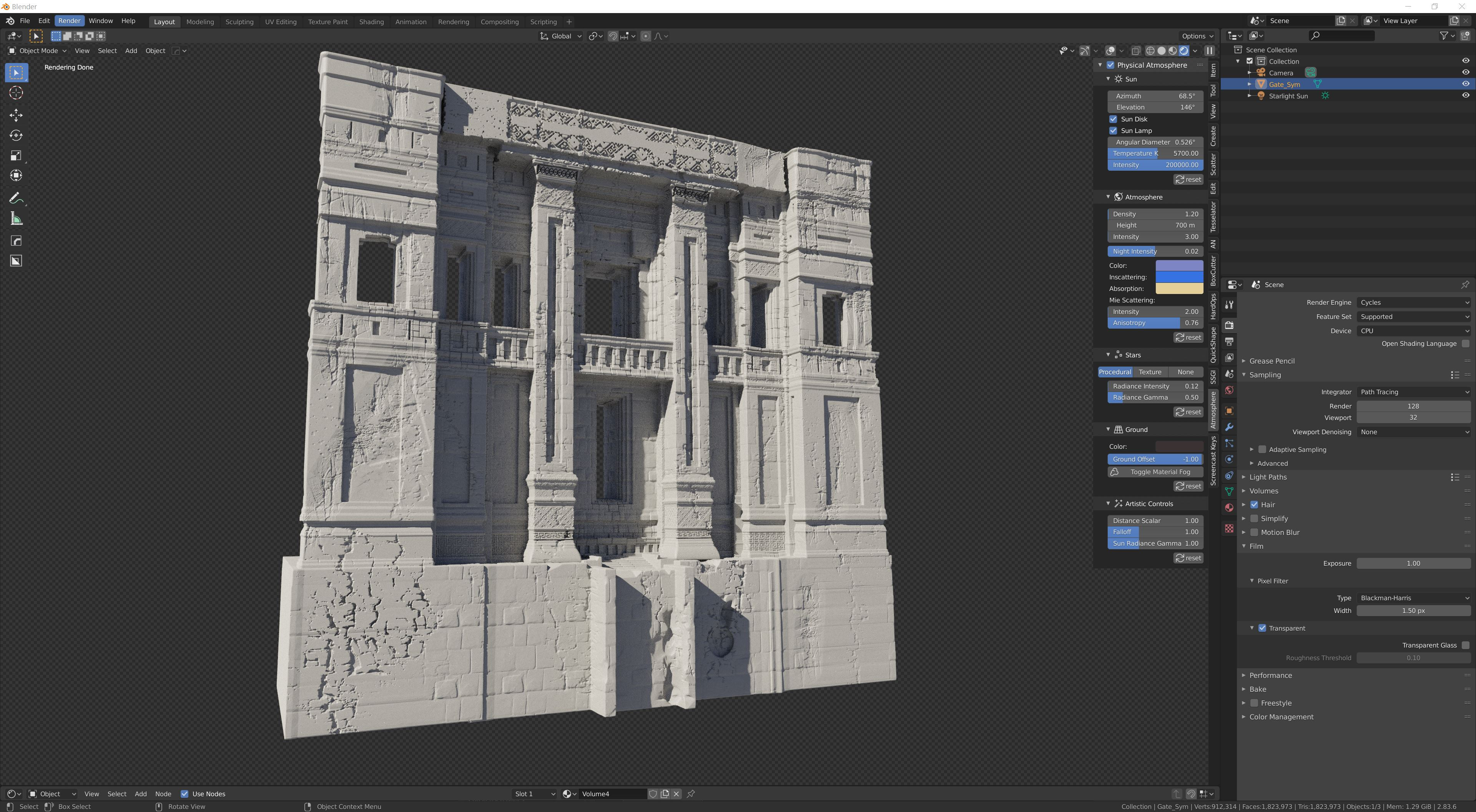Click Toggle Material Fog button
Image resolution: width=1476 pixels, height=812 pixels.
pyautogui.click(x=1155, y=472)
